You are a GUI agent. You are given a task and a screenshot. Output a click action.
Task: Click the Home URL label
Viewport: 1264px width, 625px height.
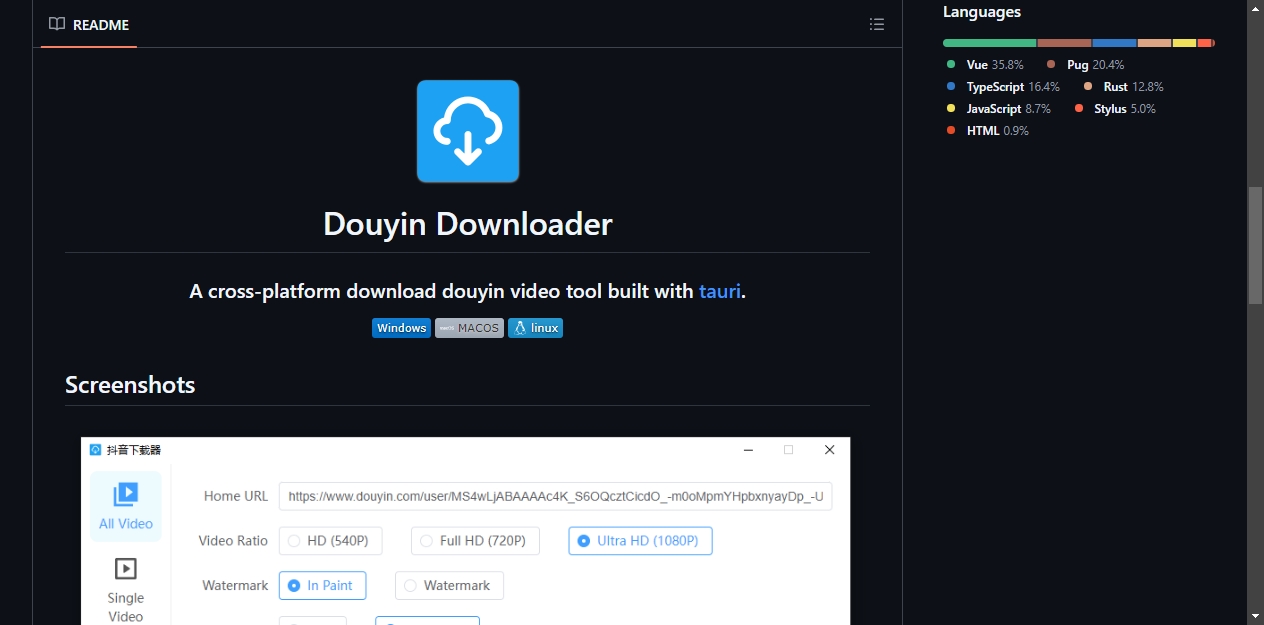tap(236, 496)
